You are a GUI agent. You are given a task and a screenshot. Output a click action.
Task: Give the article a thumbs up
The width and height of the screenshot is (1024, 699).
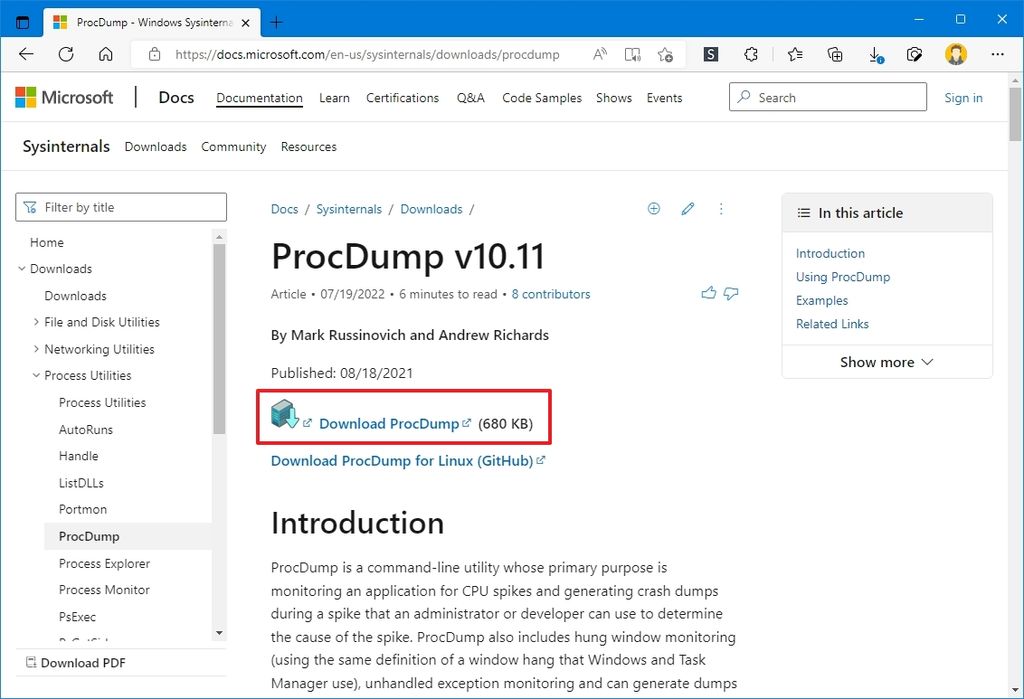(x=709, y=293)
